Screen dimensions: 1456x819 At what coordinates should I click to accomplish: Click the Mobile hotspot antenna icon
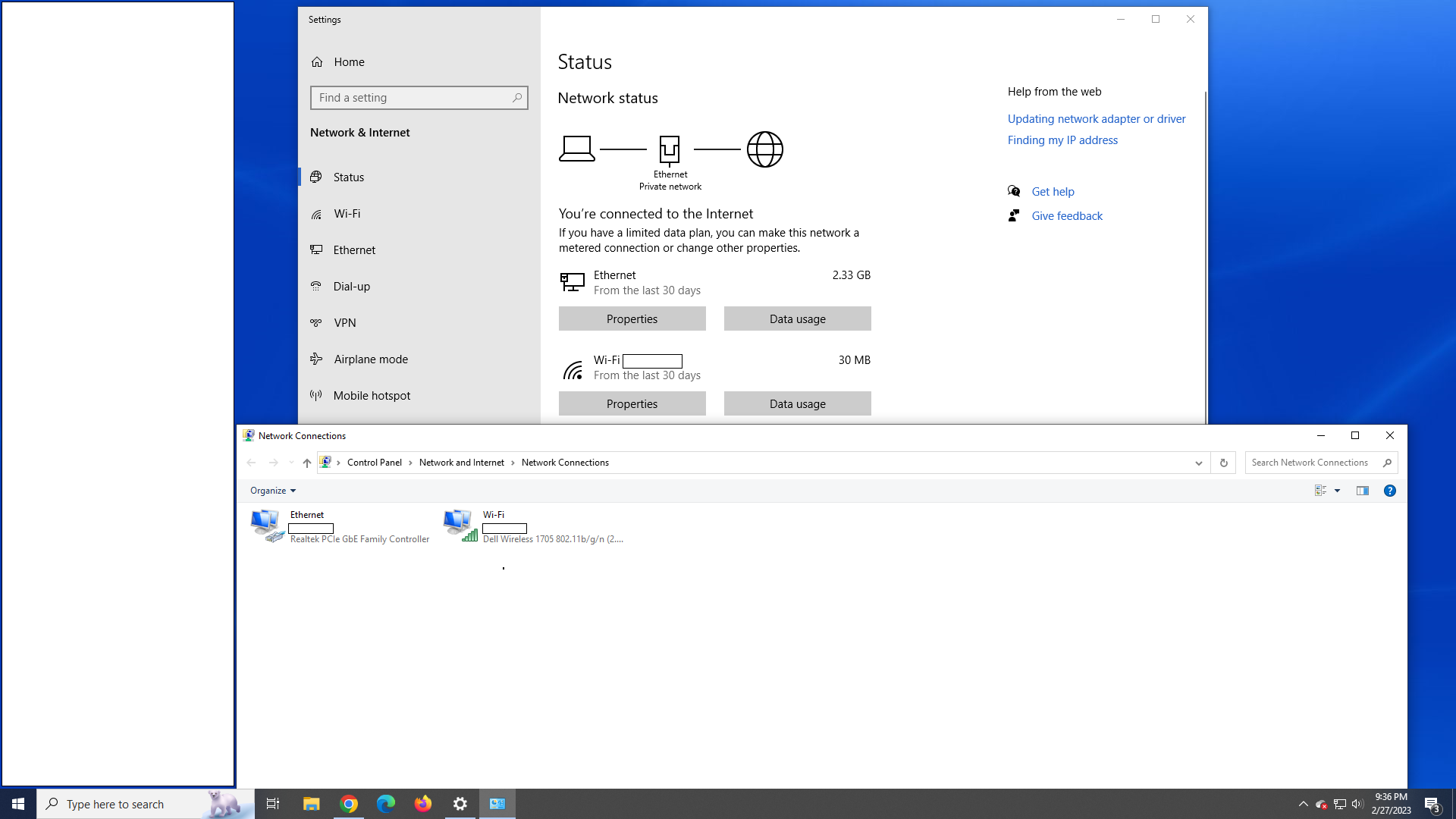(x=316, y=395)
